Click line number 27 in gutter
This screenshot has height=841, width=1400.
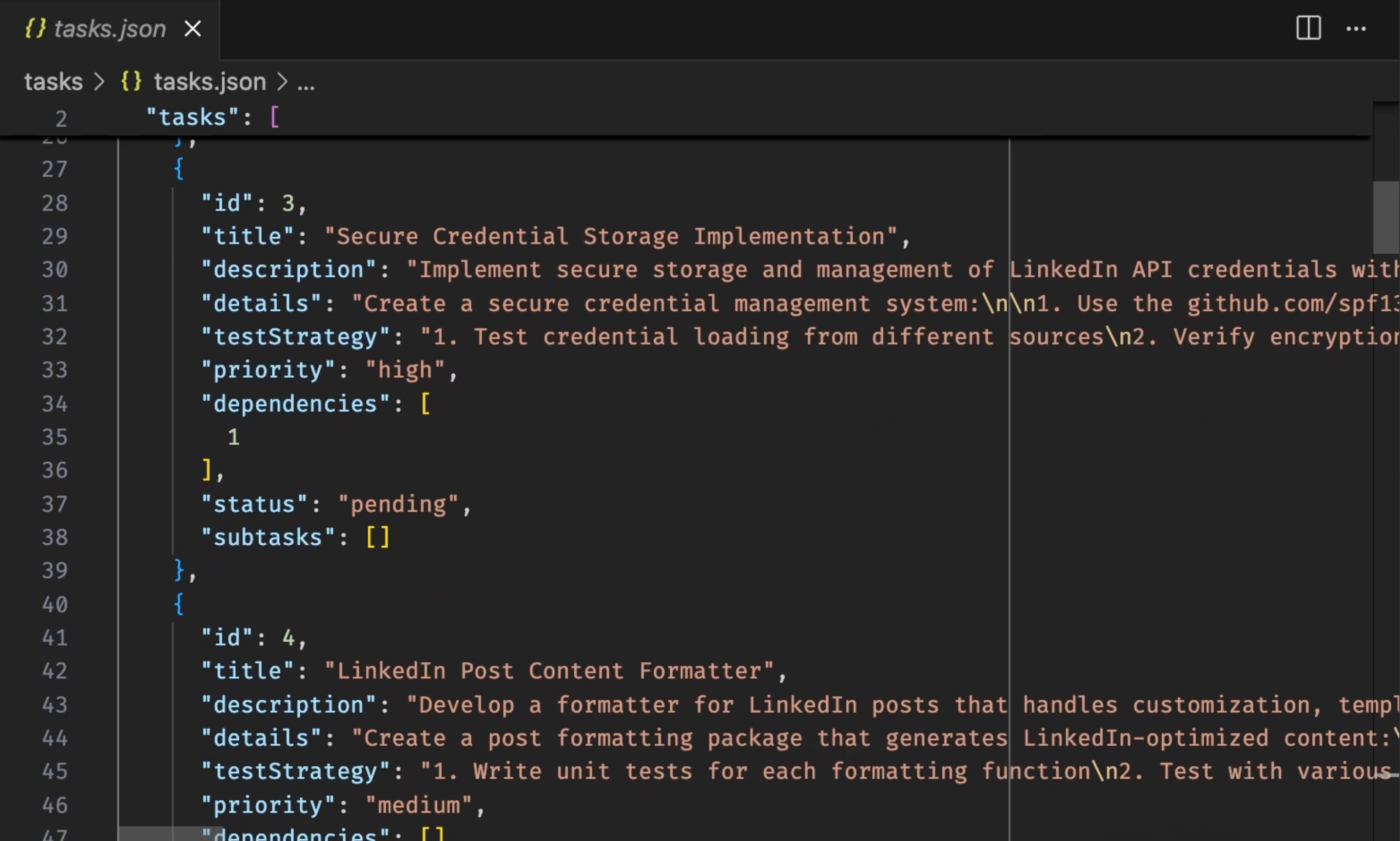[x=55, y=169]
